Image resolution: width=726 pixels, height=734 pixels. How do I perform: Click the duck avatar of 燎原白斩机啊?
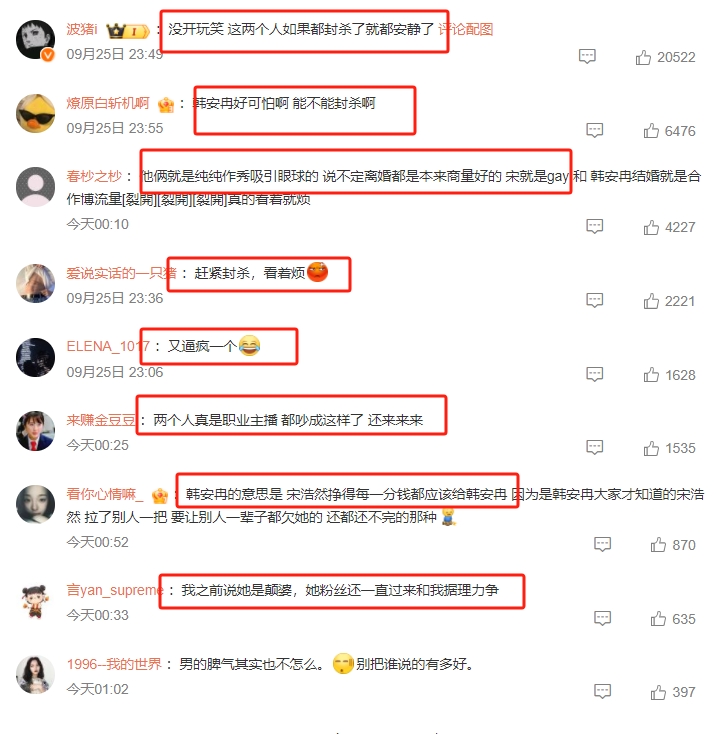pyautogui.click(x=36, y=113)
